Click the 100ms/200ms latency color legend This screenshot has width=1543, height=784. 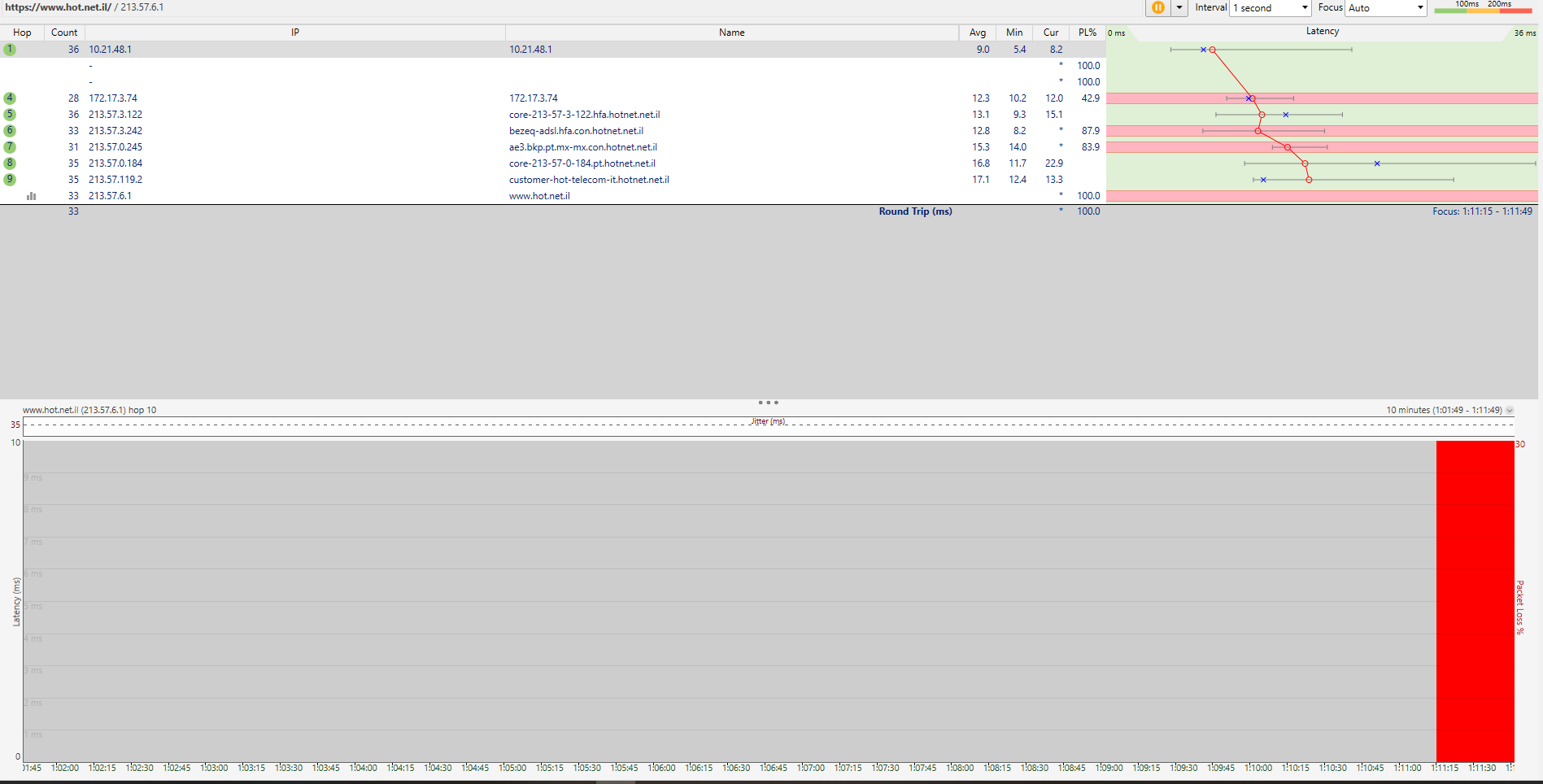[x=1483, y=7]
